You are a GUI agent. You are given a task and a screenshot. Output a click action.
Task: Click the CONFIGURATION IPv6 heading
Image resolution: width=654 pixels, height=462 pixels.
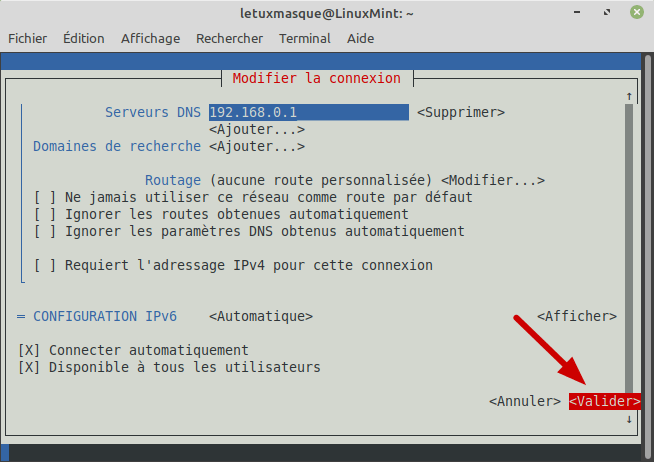point(105,316)
